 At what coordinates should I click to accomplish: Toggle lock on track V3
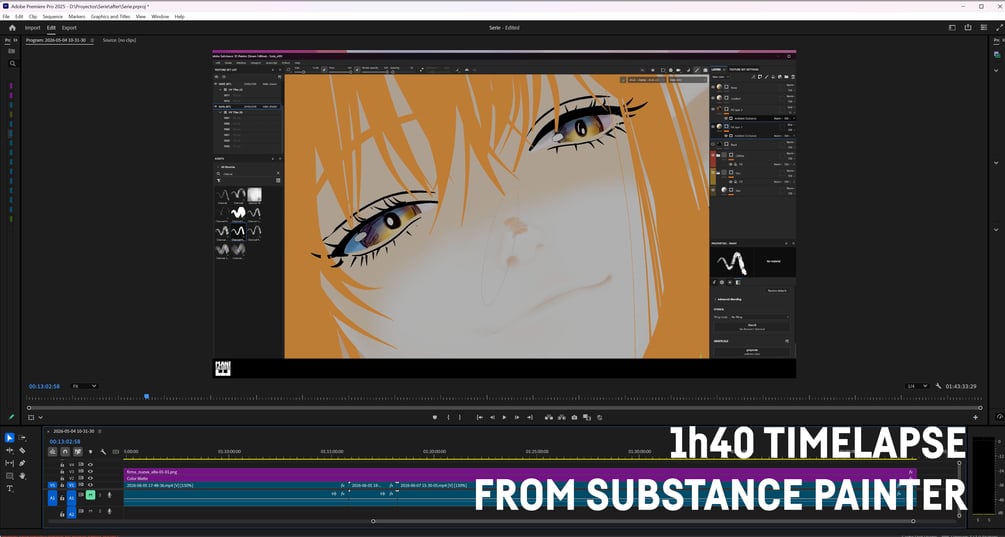(62, 472)
